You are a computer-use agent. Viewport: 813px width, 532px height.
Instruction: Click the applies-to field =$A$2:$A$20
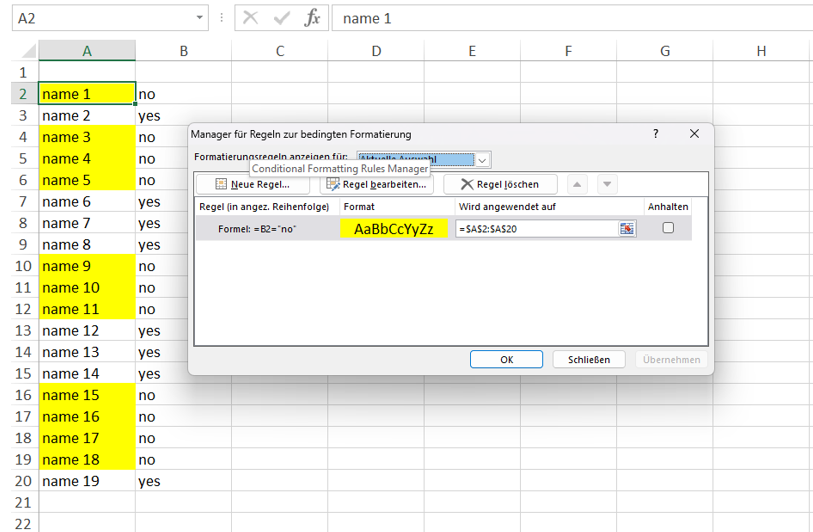tap(537, 229)
